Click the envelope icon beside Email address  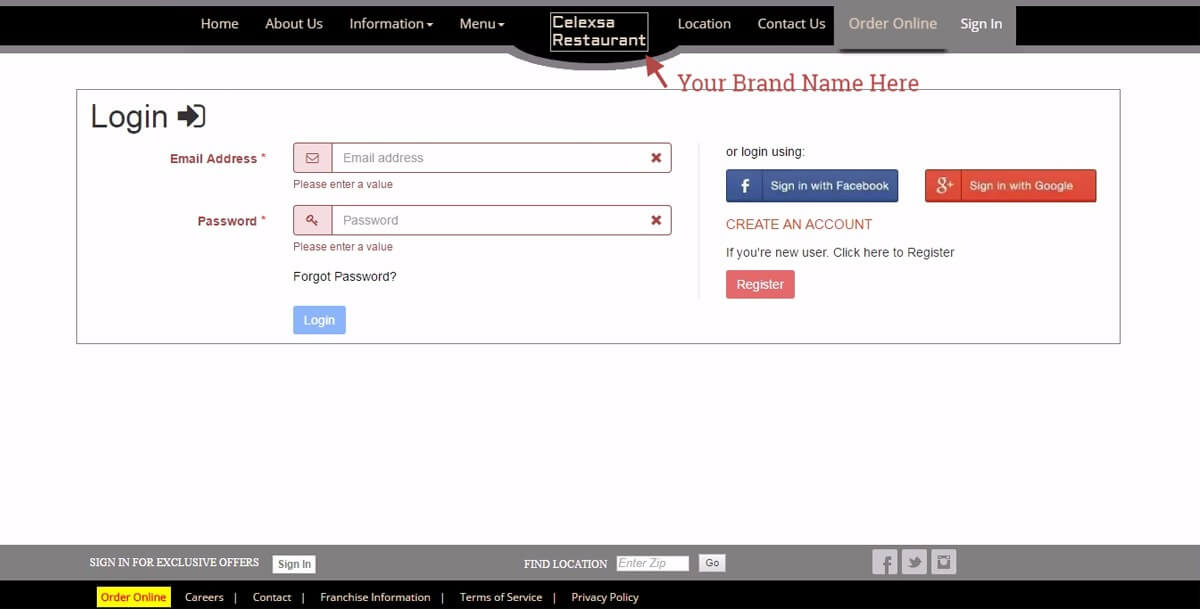[312, 158]
